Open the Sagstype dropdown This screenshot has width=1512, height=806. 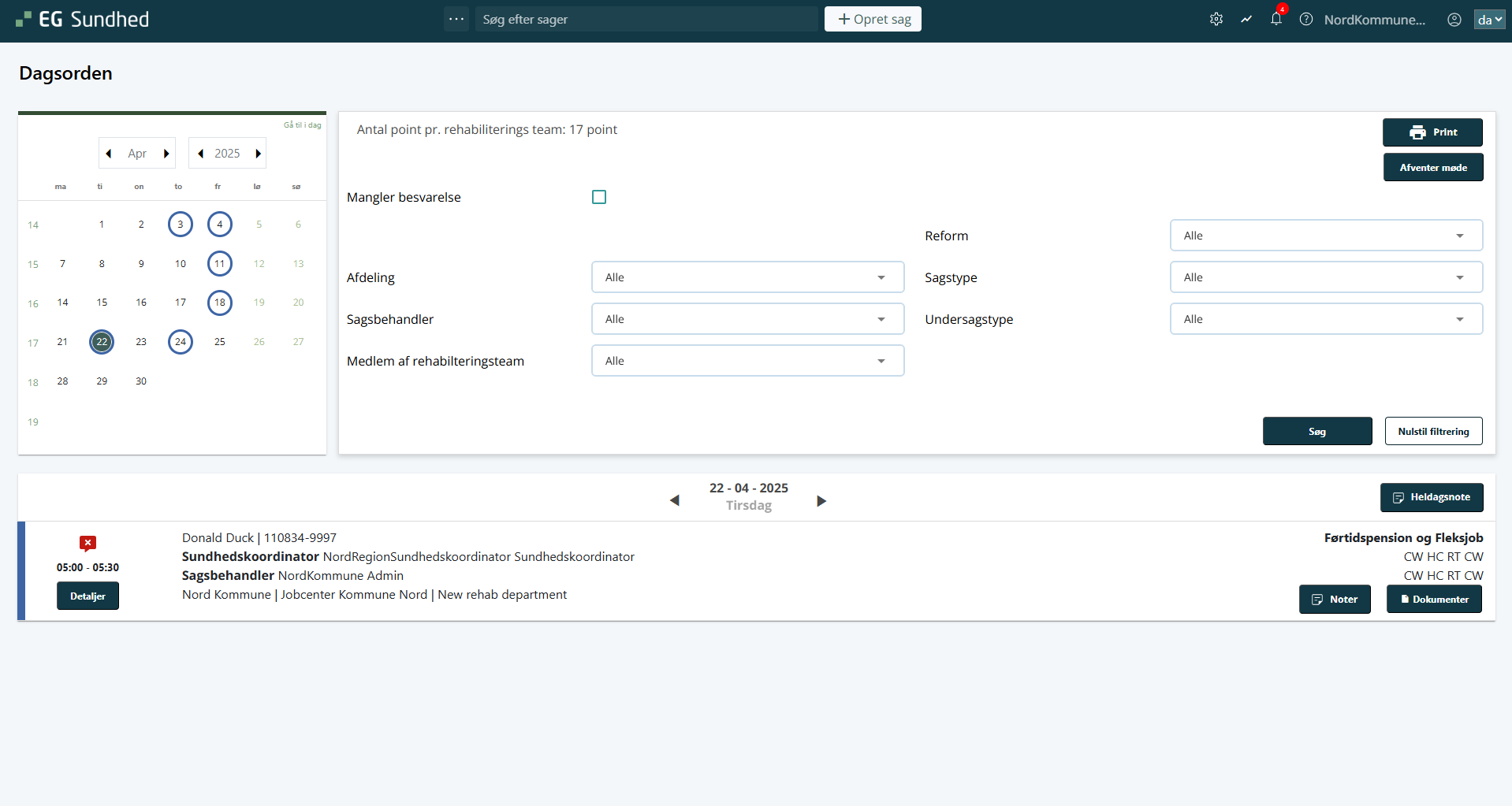point(1325,277)
